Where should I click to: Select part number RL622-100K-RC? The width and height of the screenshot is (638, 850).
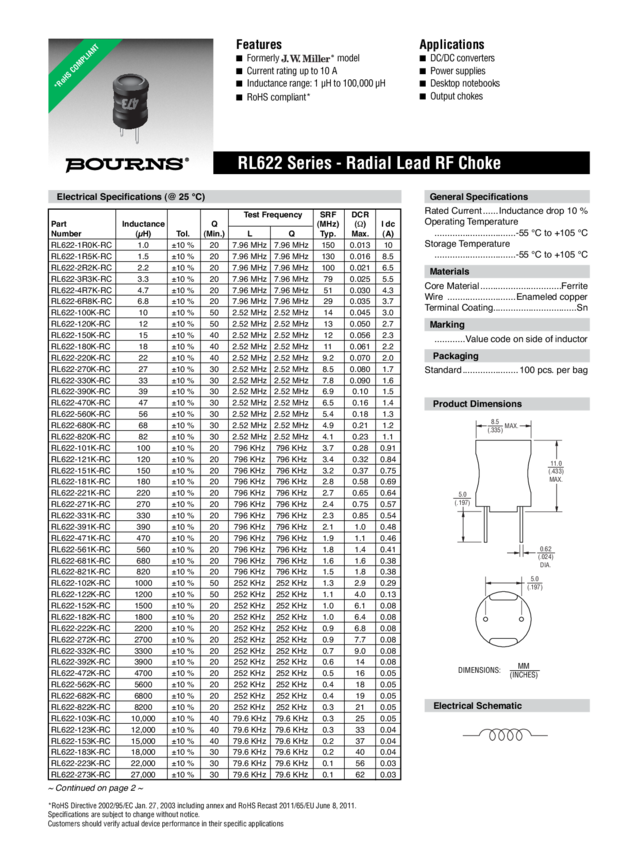(80, 313)
